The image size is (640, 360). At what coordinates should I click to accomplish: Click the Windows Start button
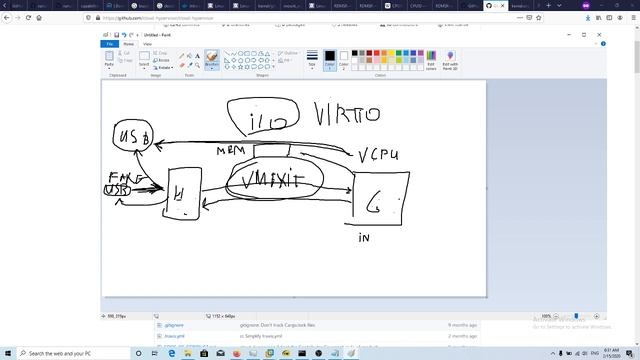(x=8, y=353)
